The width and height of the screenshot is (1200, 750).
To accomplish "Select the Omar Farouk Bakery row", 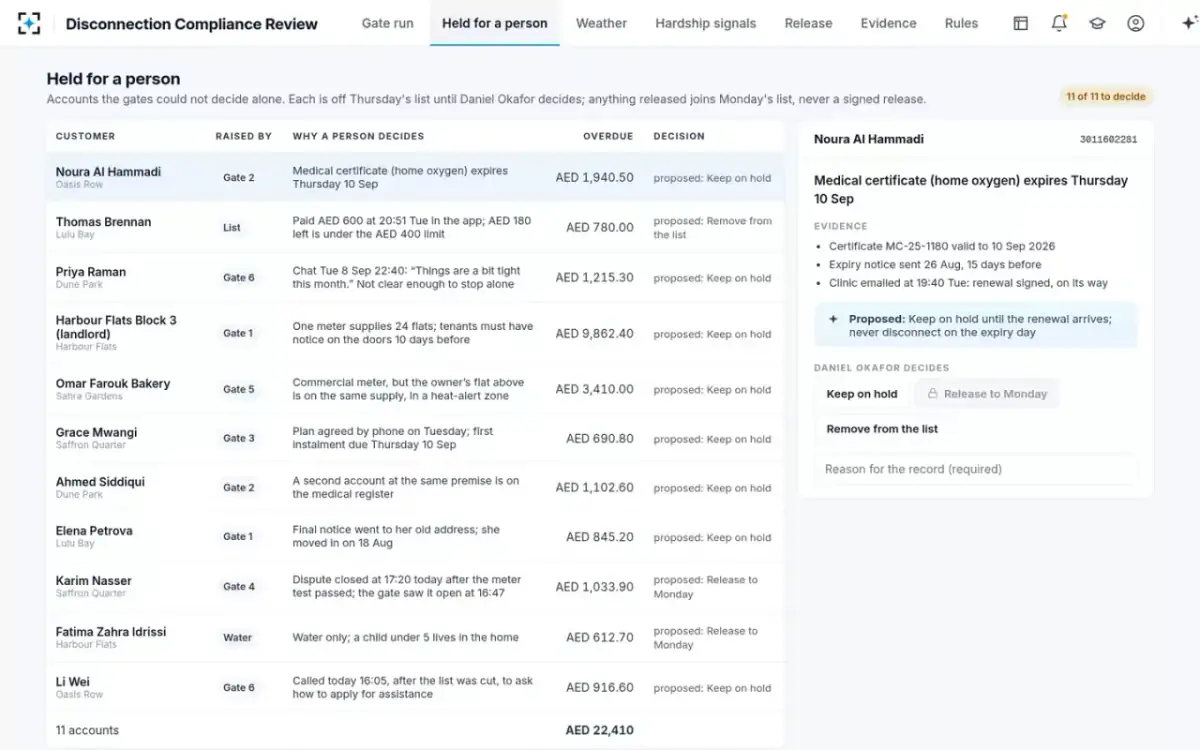I will click(415, 389).
